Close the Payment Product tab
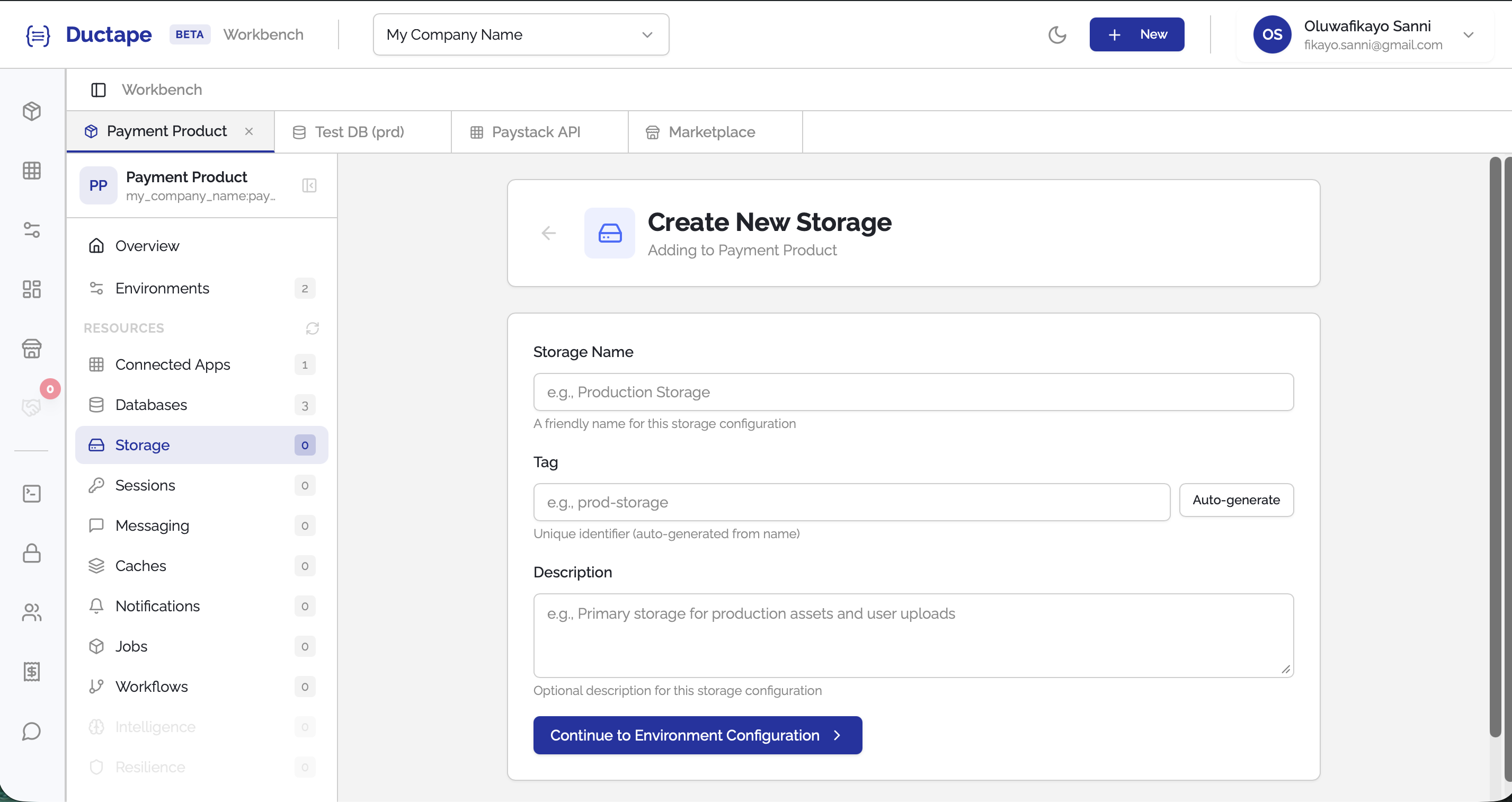This screenshot has height=802, width=1512. [x=249, y=131]
